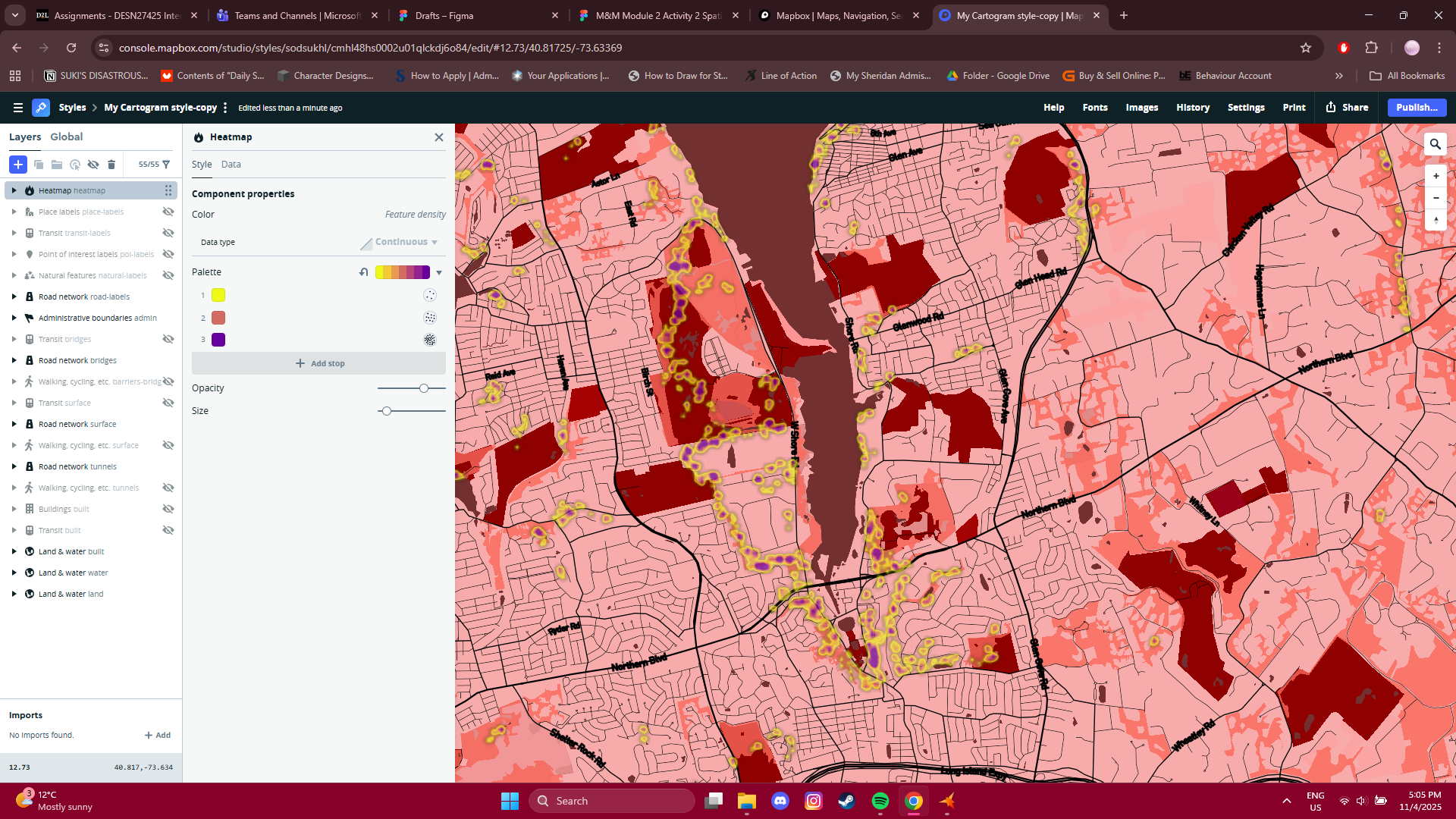Activate the select features cursor icon
Image resolution: width=1456 pixels, height=819 pixels.
point(74,165)
